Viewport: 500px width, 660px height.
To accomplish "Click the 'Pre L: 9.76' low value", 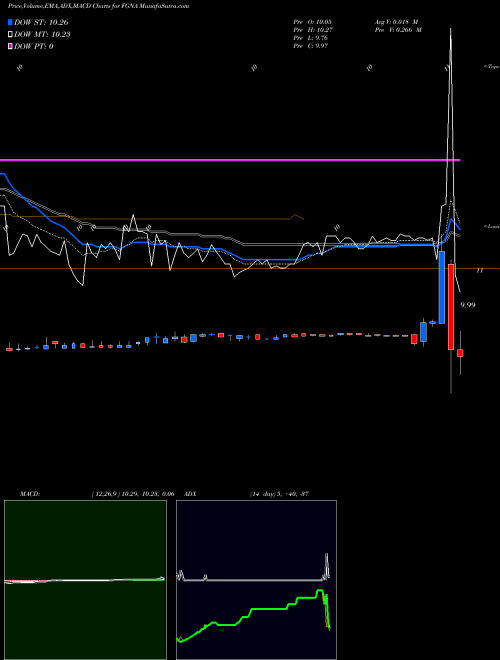I will tap(310, 37).
